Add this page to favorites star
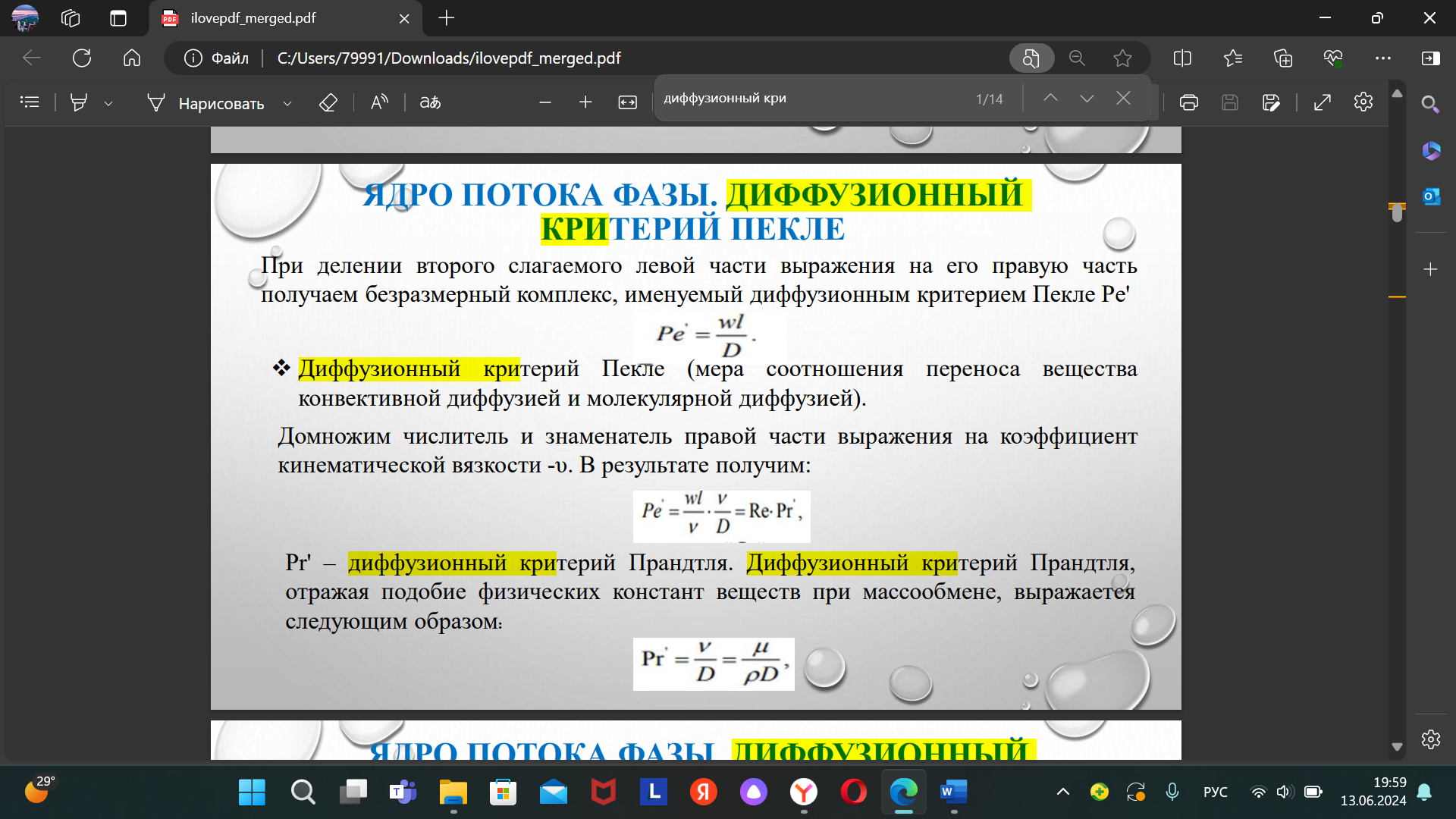This screenshot has width=1456, height=819. (1123, 58)
